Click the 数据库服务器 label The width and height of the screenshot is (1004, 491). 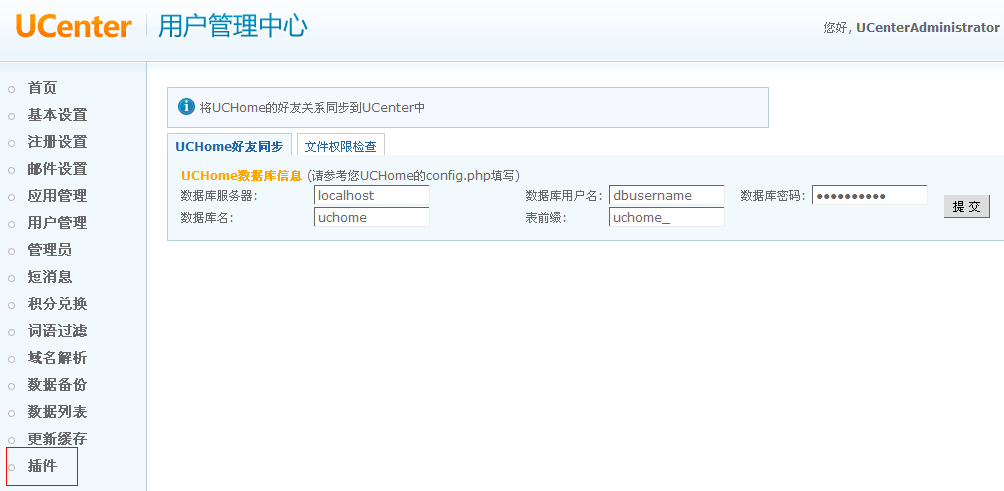[x=219, y=196]
